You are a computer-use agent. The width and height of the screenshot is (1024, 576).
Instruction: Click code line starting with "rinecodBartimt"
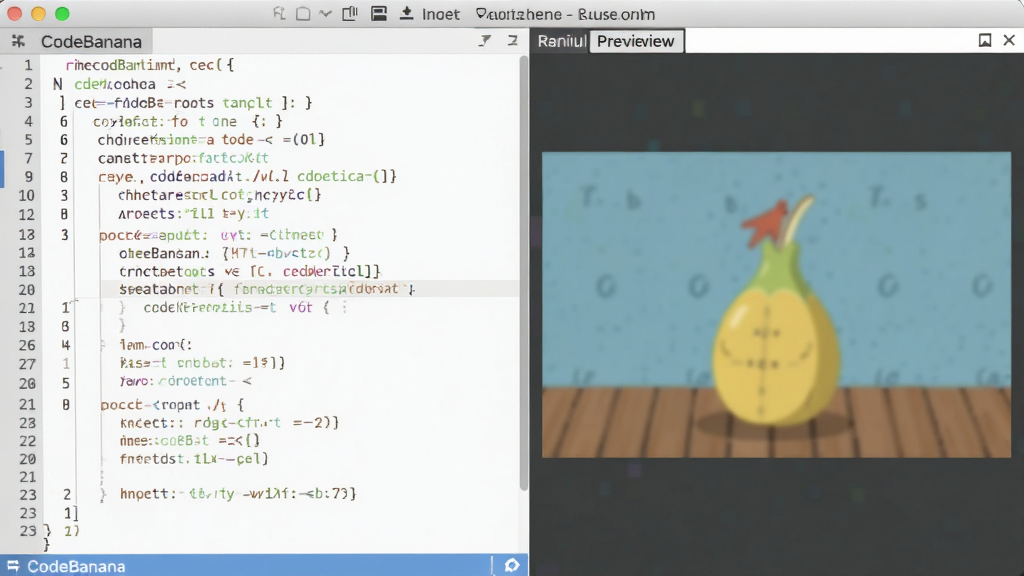[x=150, y=65]
